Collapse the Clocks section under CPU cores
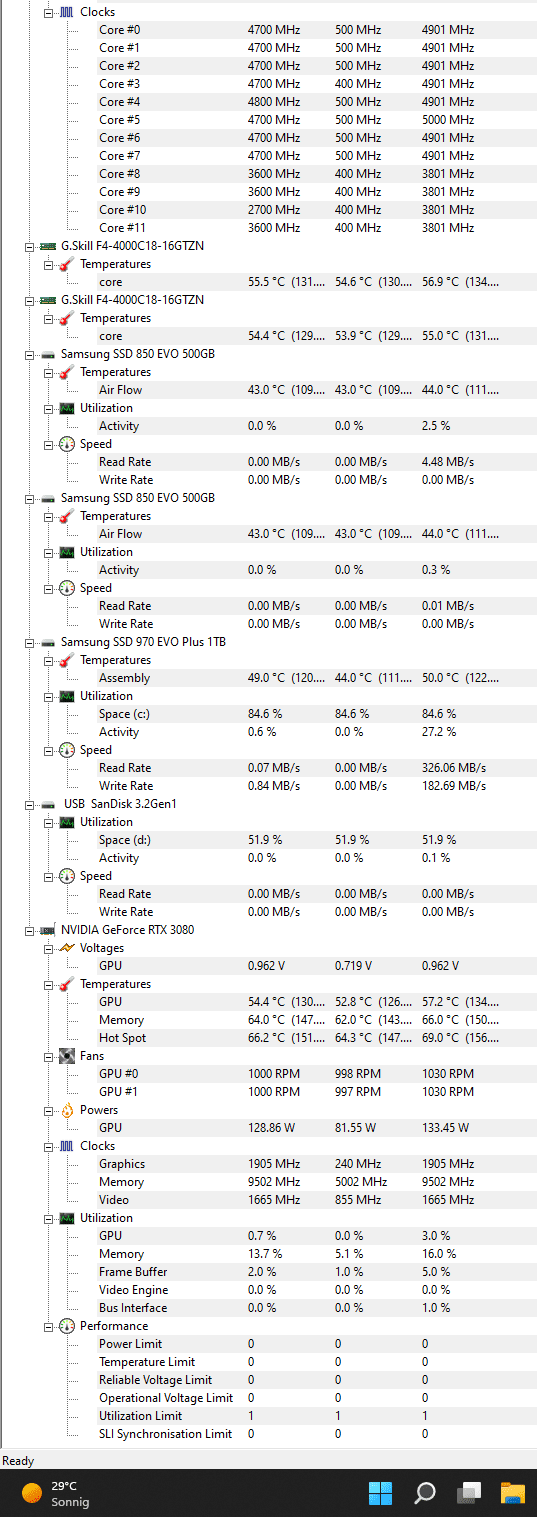Viewport: 537px width, 1517px height. (48, 12)
